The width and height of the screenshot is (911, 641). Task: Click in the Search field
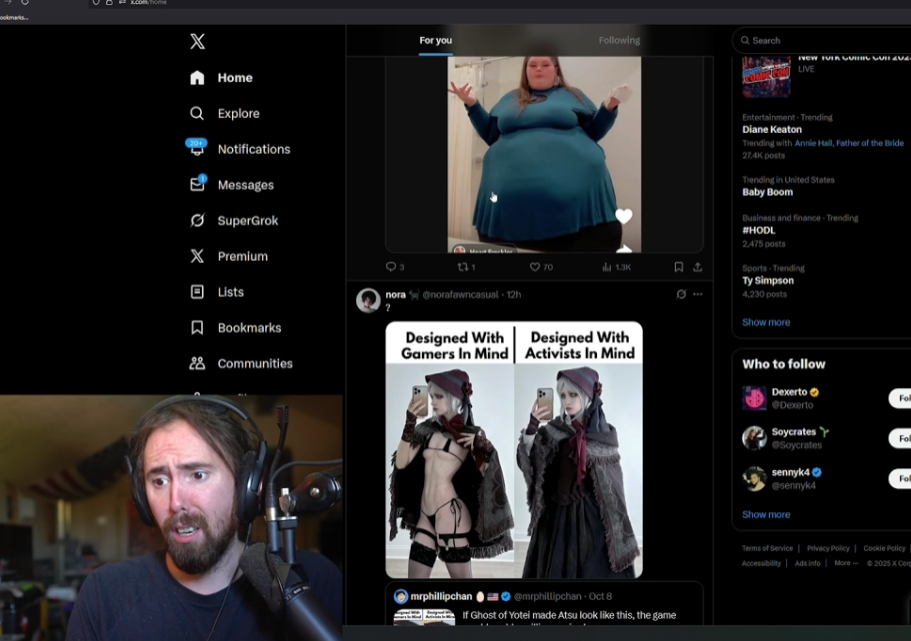pos(822,40)
